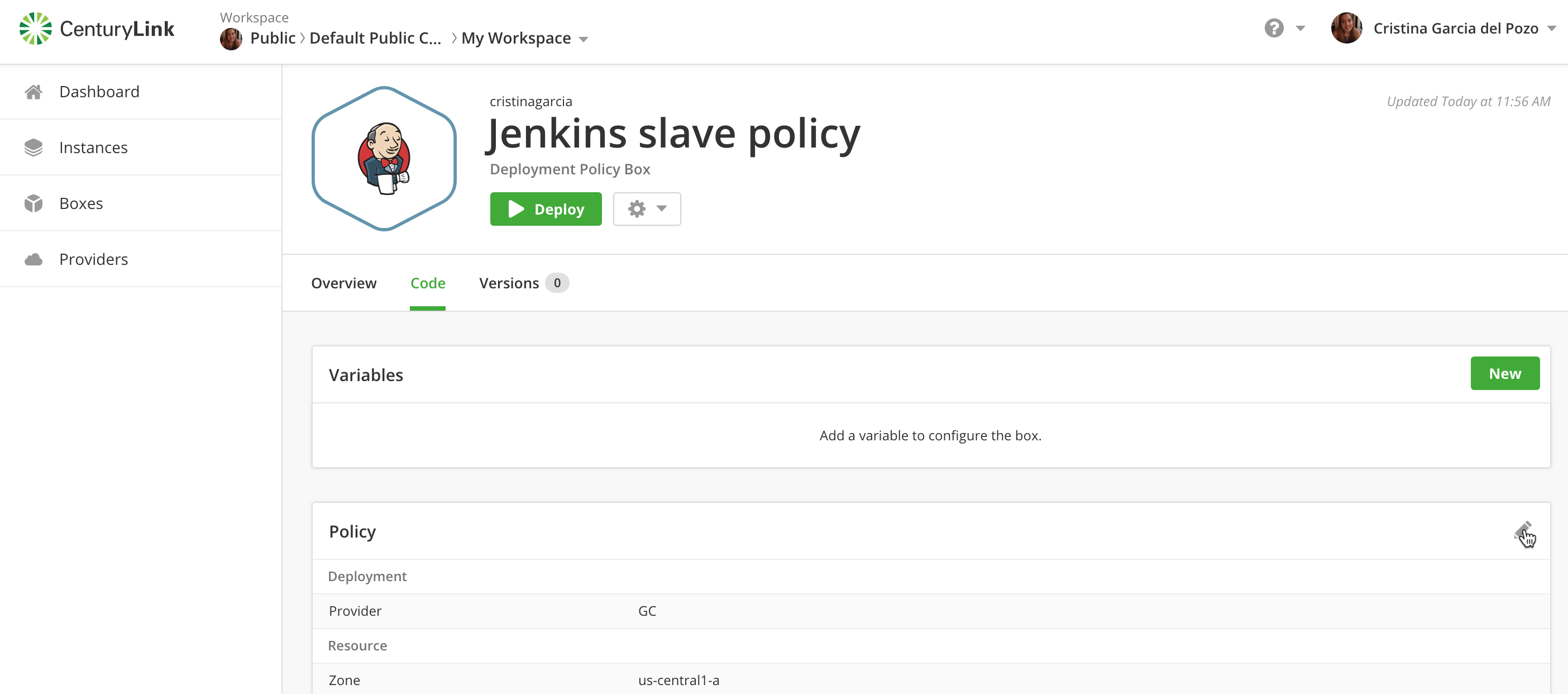Click the Jenkins slave policy title
1568x694 pixels.
675,134
